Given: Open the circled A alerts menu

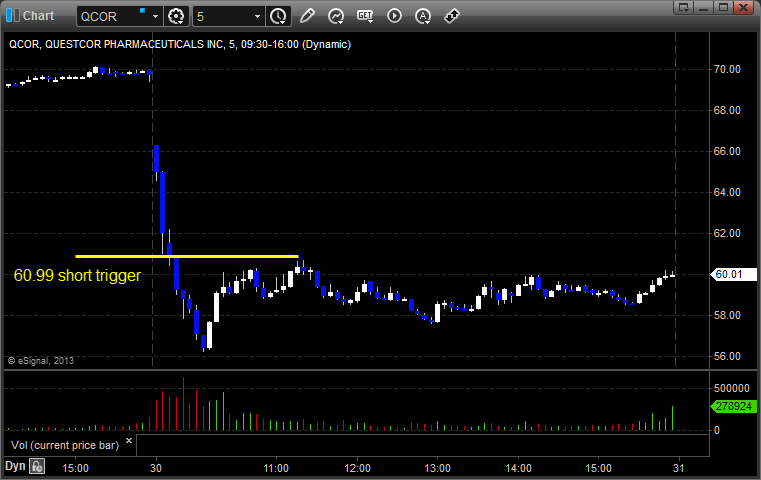Looking at the screenshot, I should point(423,16).
